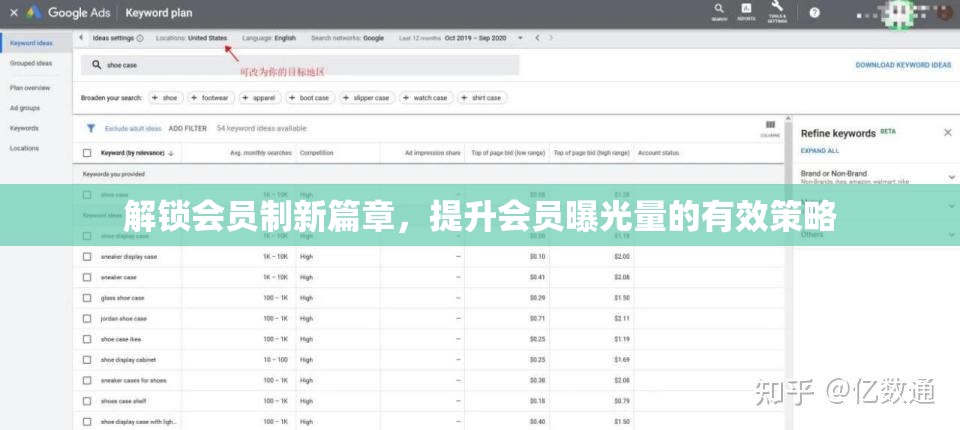Click DOWNLOAD KEYWORD IDEAS
The height and width of the screenshot is (430, 960).
tap(903, 65)
